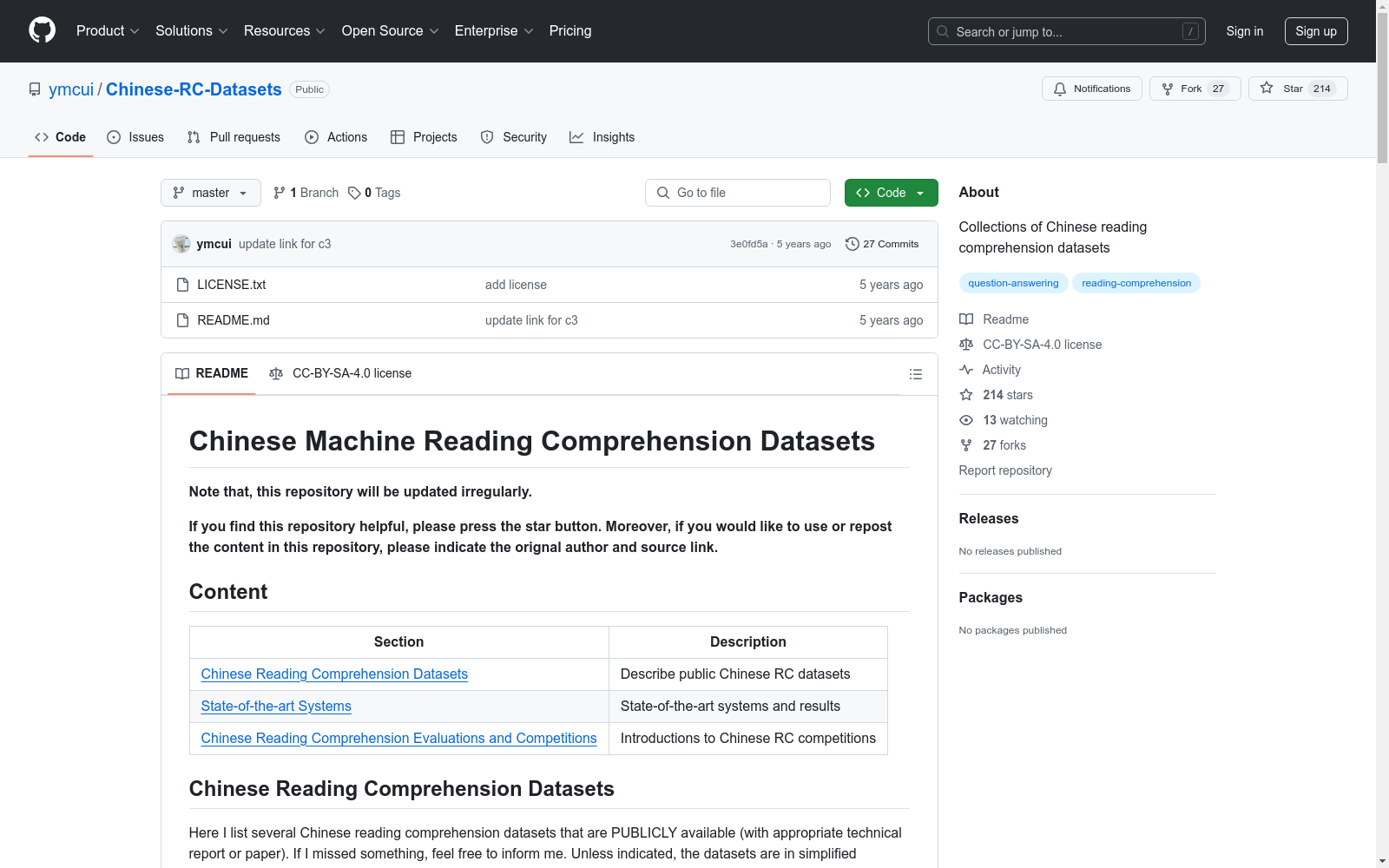Image resolution: width=1389 pixels, height=868 pixels.
Task: Open the README outline icon
Action: click(916, 374)
